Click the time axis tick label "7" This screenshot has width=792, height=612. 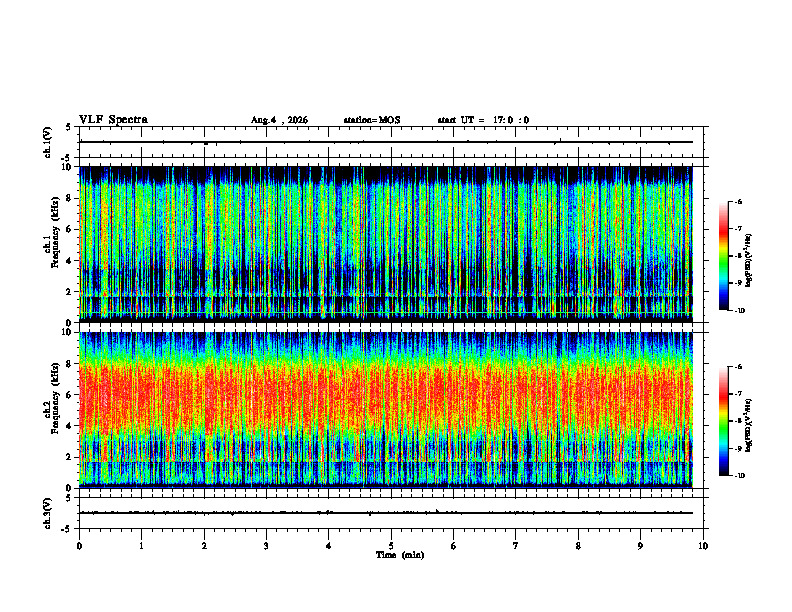[516, 546]
